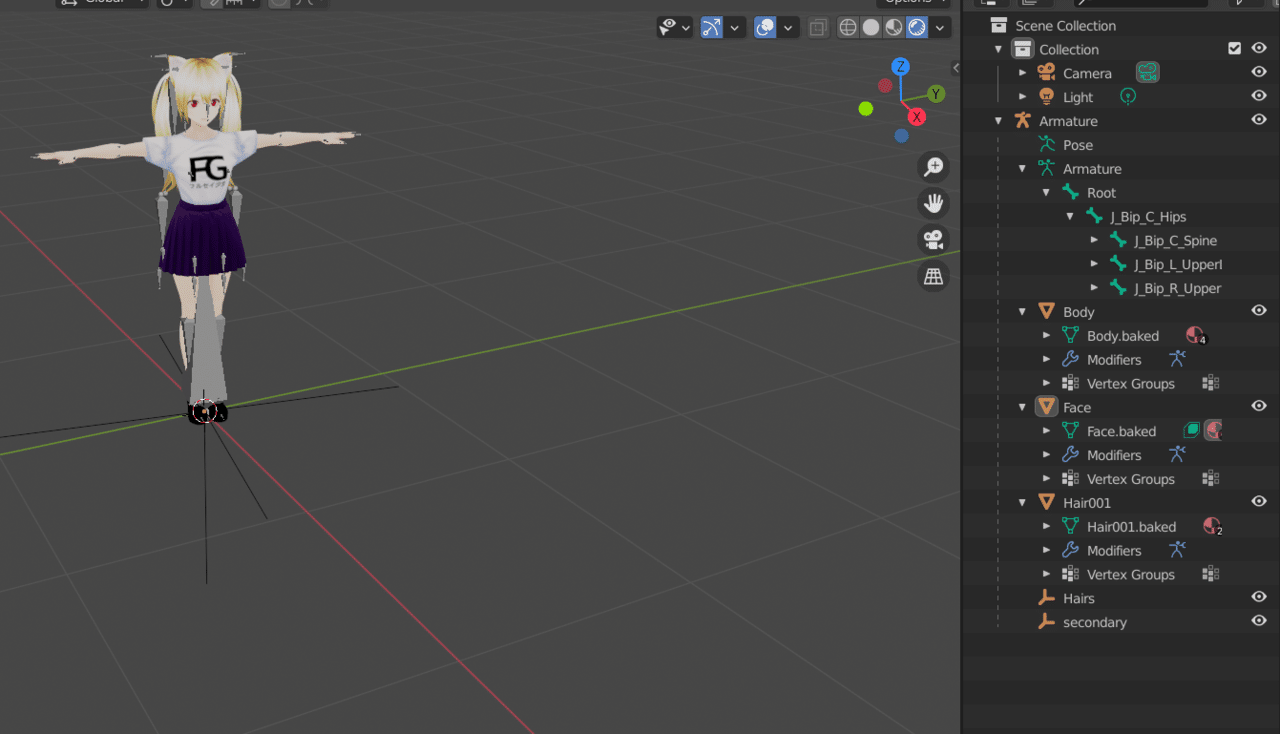Hide the Body object in outliner

click(x=1260, y=311)
